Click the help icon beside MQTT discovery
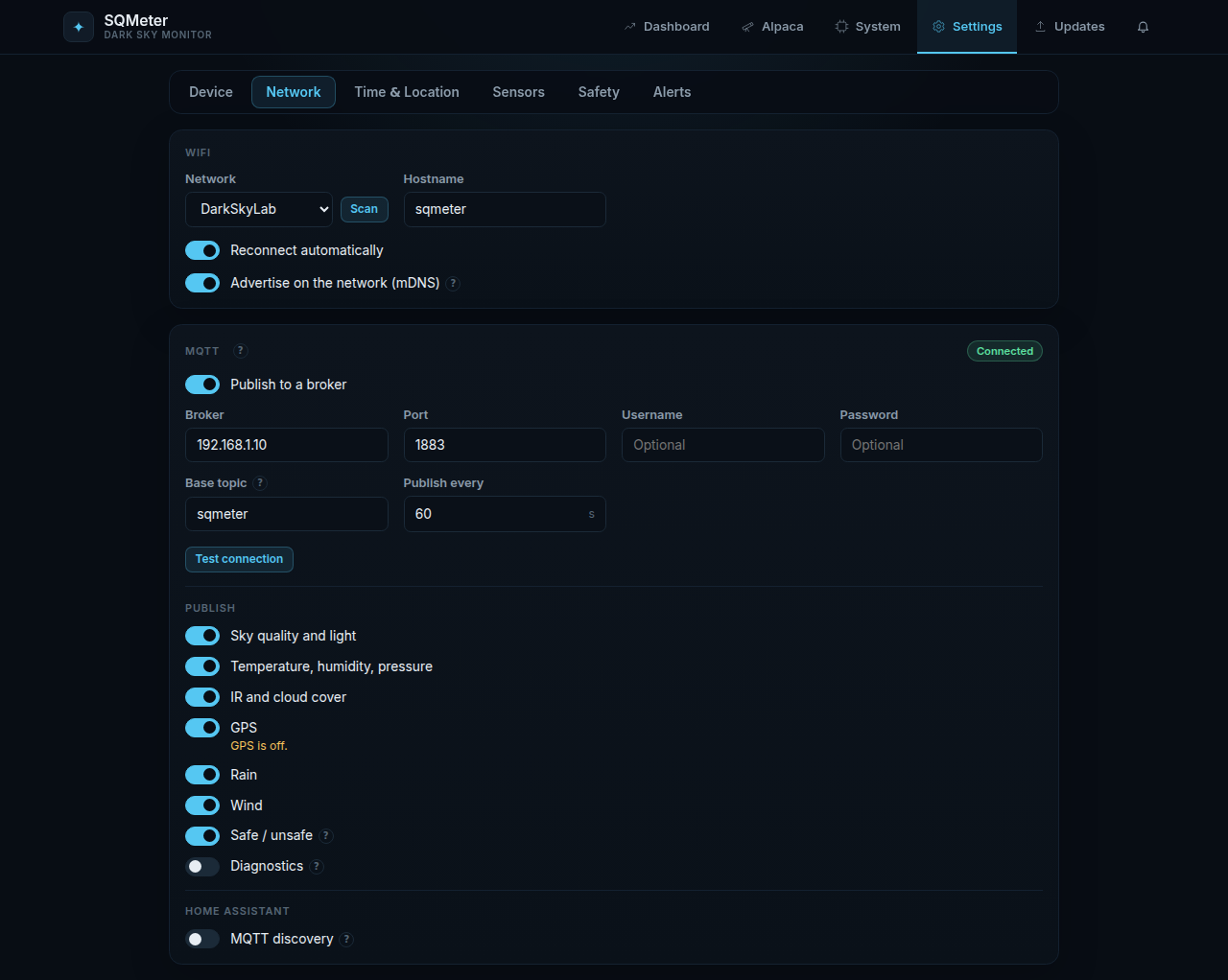This screenshot has height=980, width=1228. click(x=347, y=940)
